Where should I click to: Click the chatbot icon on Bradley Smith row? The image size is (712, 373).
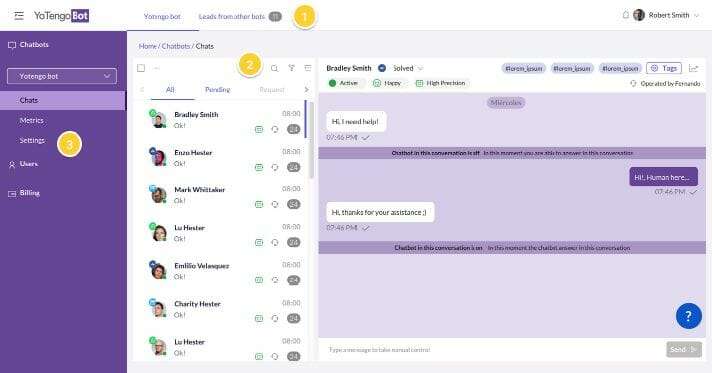click(259, 130)
